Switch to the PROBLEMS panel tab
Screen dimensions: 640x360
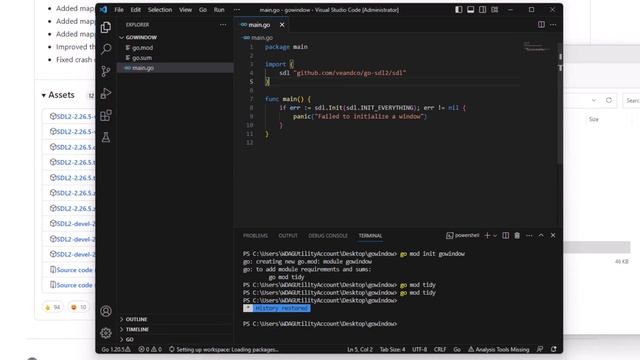click(x=256, y=236)
